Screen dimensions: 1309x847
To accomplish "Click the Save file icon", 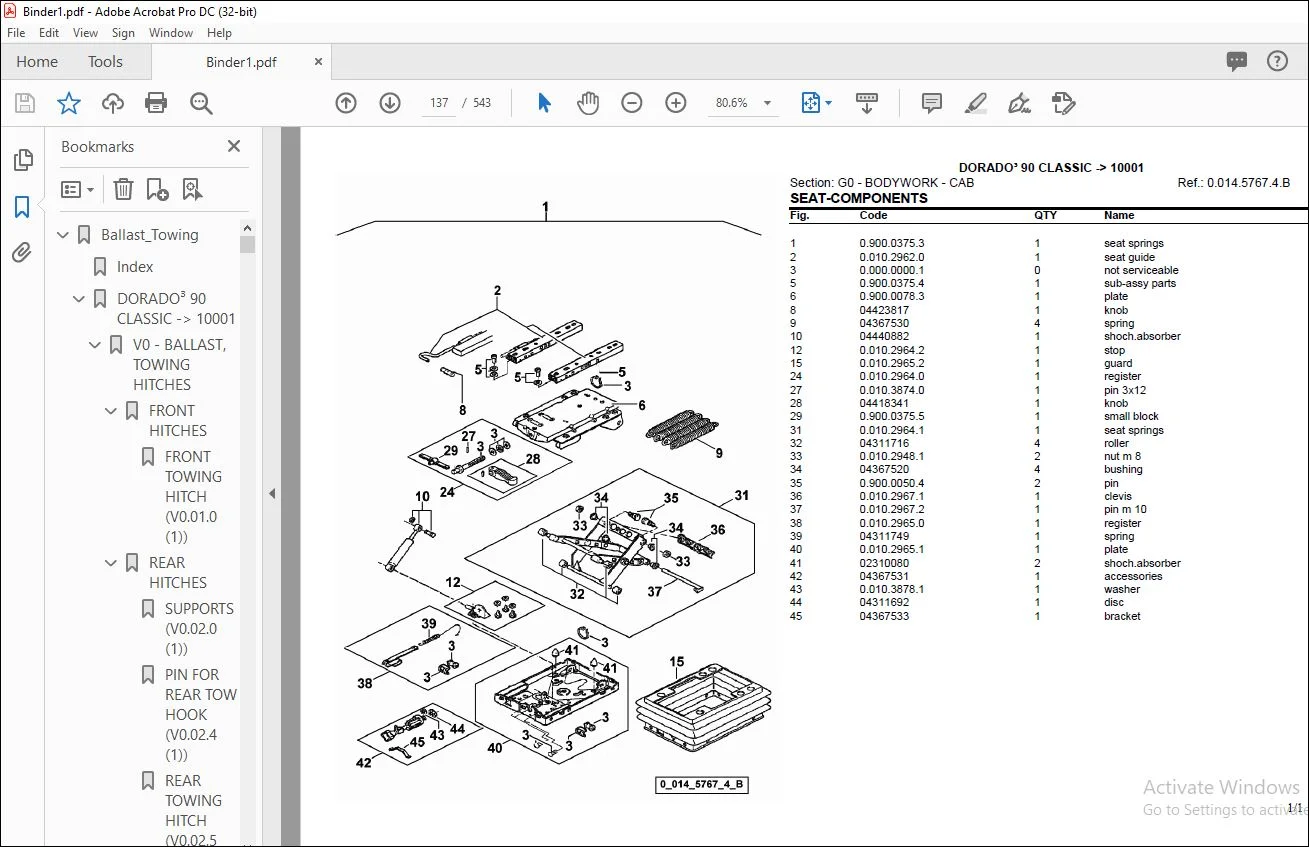I will pyautogui.click(x=25, y=103).
